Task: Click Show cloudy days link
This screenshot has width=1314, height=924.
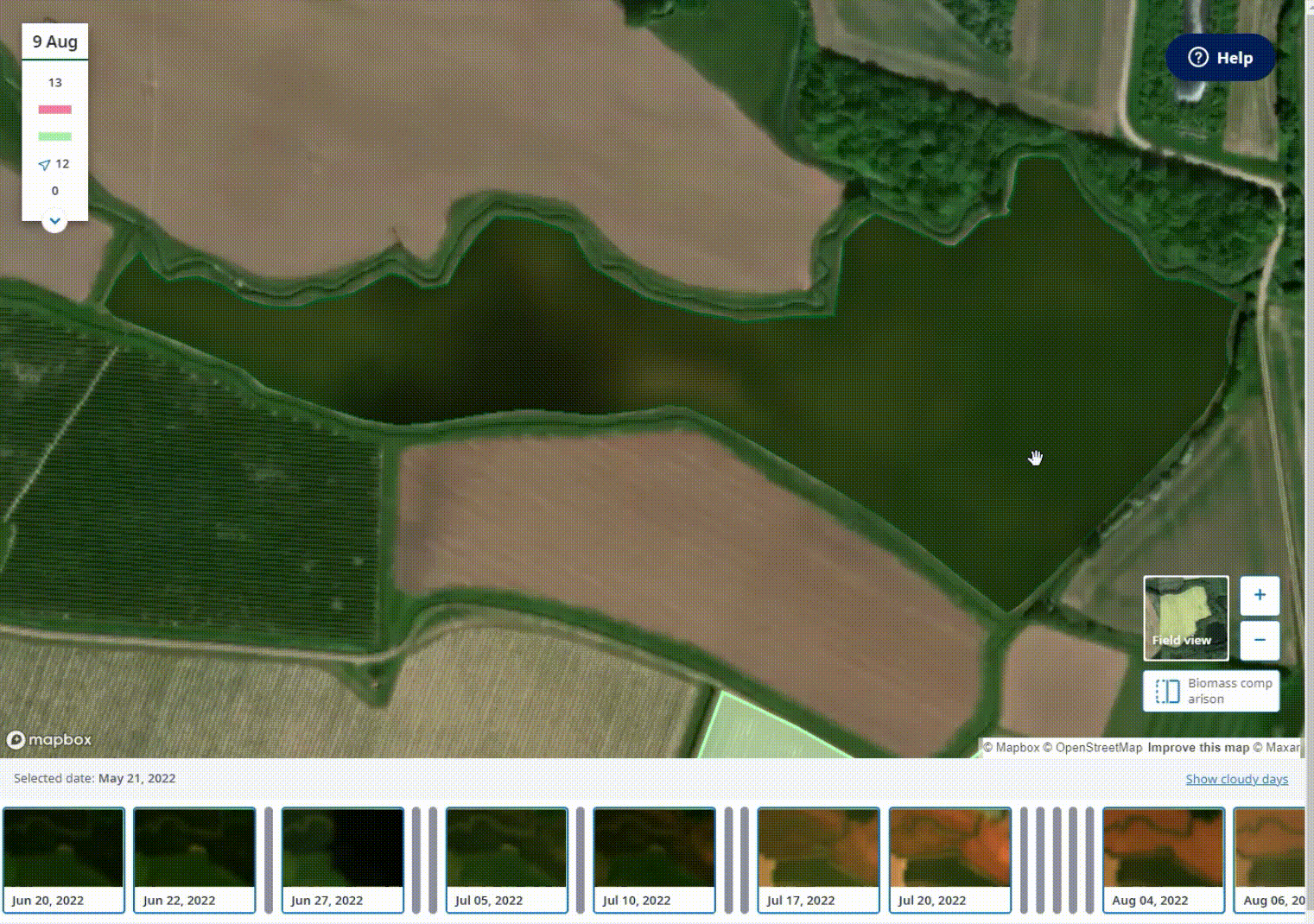Action: [1236, 779]
